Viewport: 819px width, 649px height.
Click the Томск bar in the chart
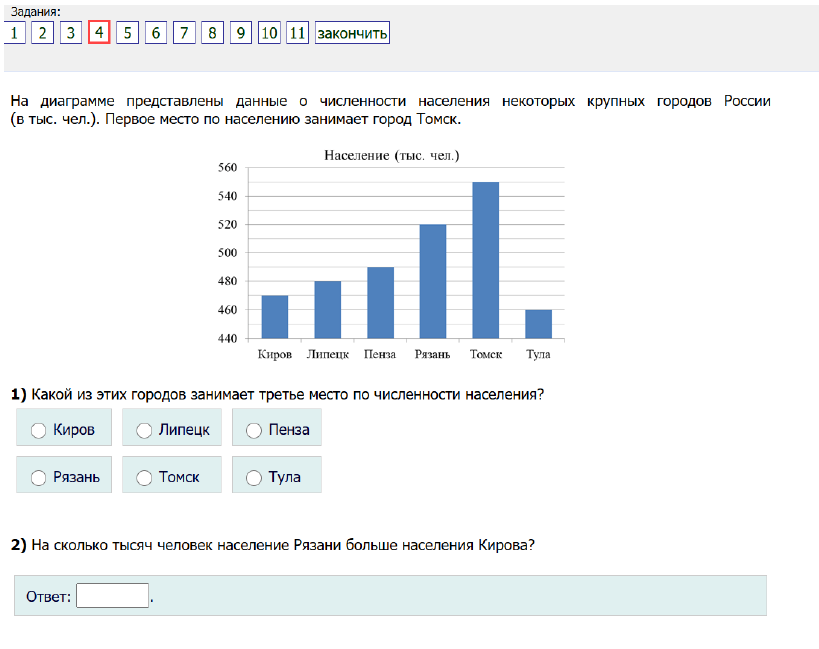tap(485, 260)
